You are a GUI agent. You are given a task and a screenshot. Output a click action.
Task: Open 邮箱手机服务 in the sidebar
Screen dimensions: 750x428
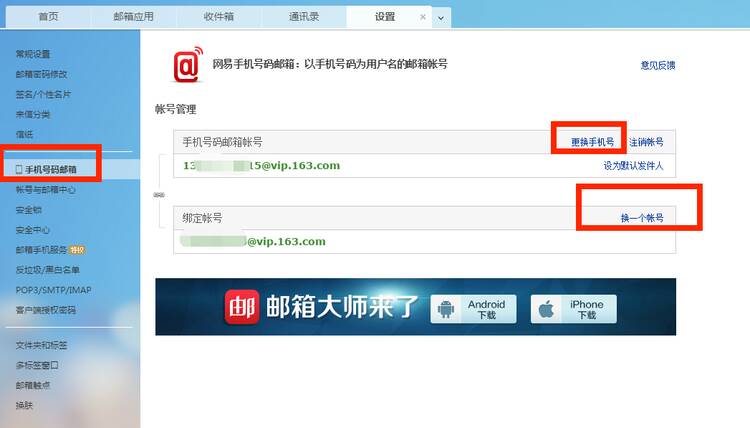[41, 250]
